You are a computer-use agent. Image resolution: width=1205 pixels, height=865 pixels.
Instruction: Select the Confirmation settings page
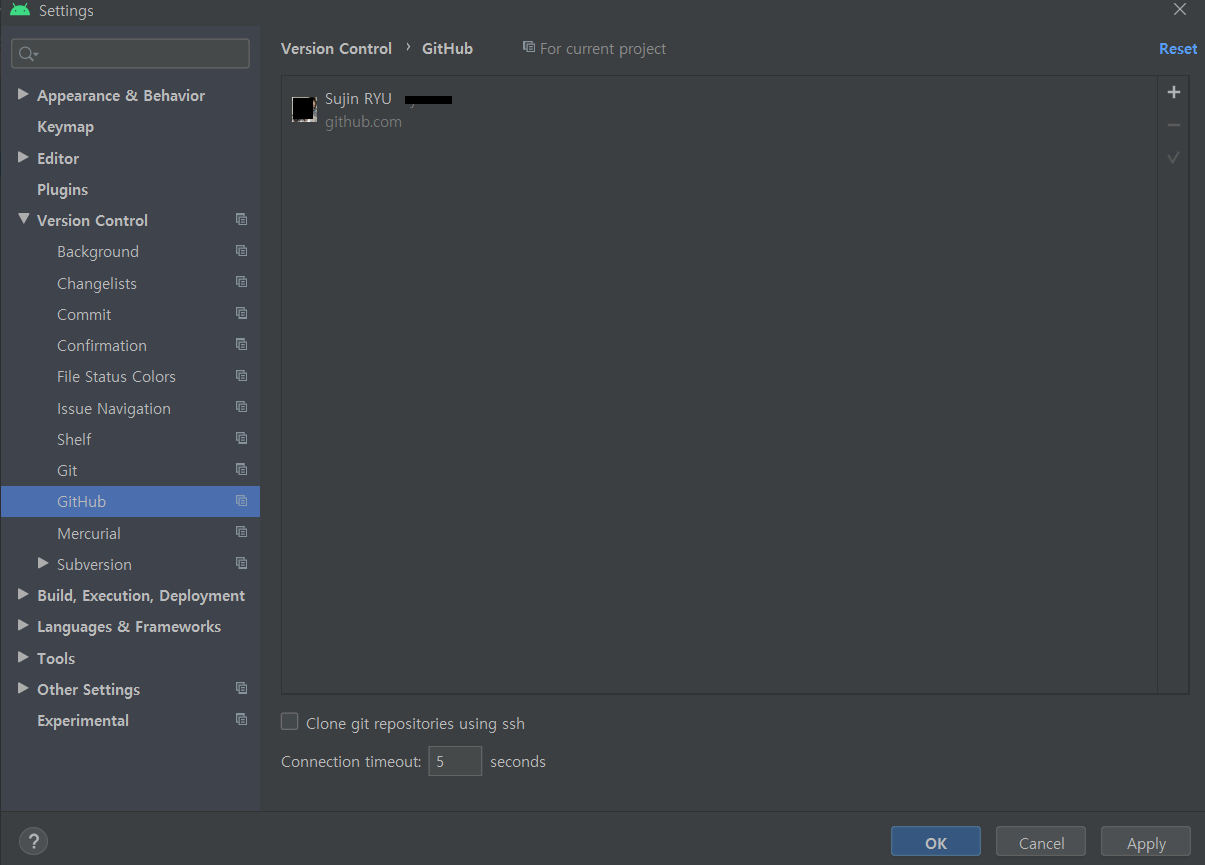tap(102, 346)
